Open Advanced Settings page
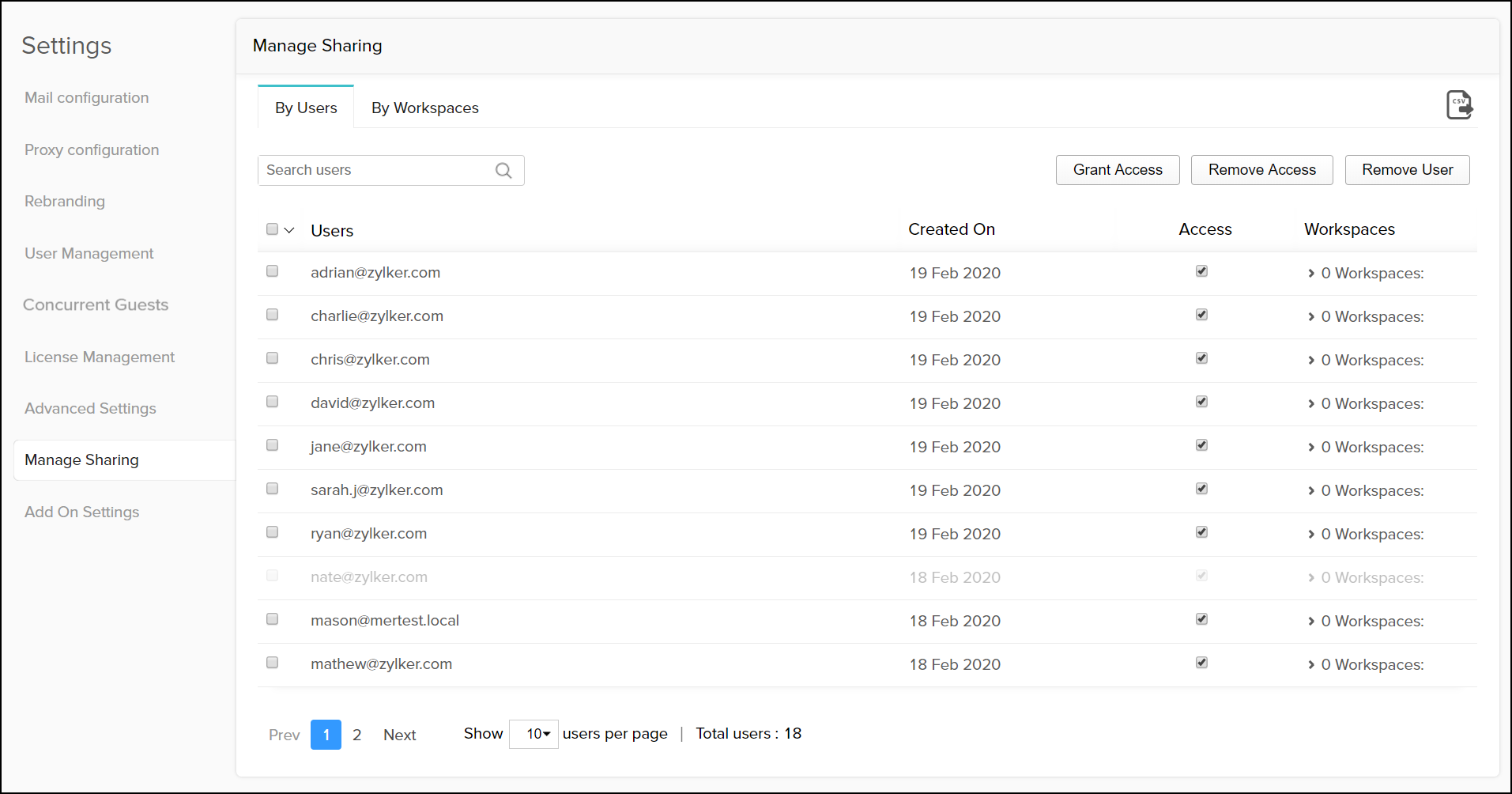1512x794 pixels. [90, 408]
